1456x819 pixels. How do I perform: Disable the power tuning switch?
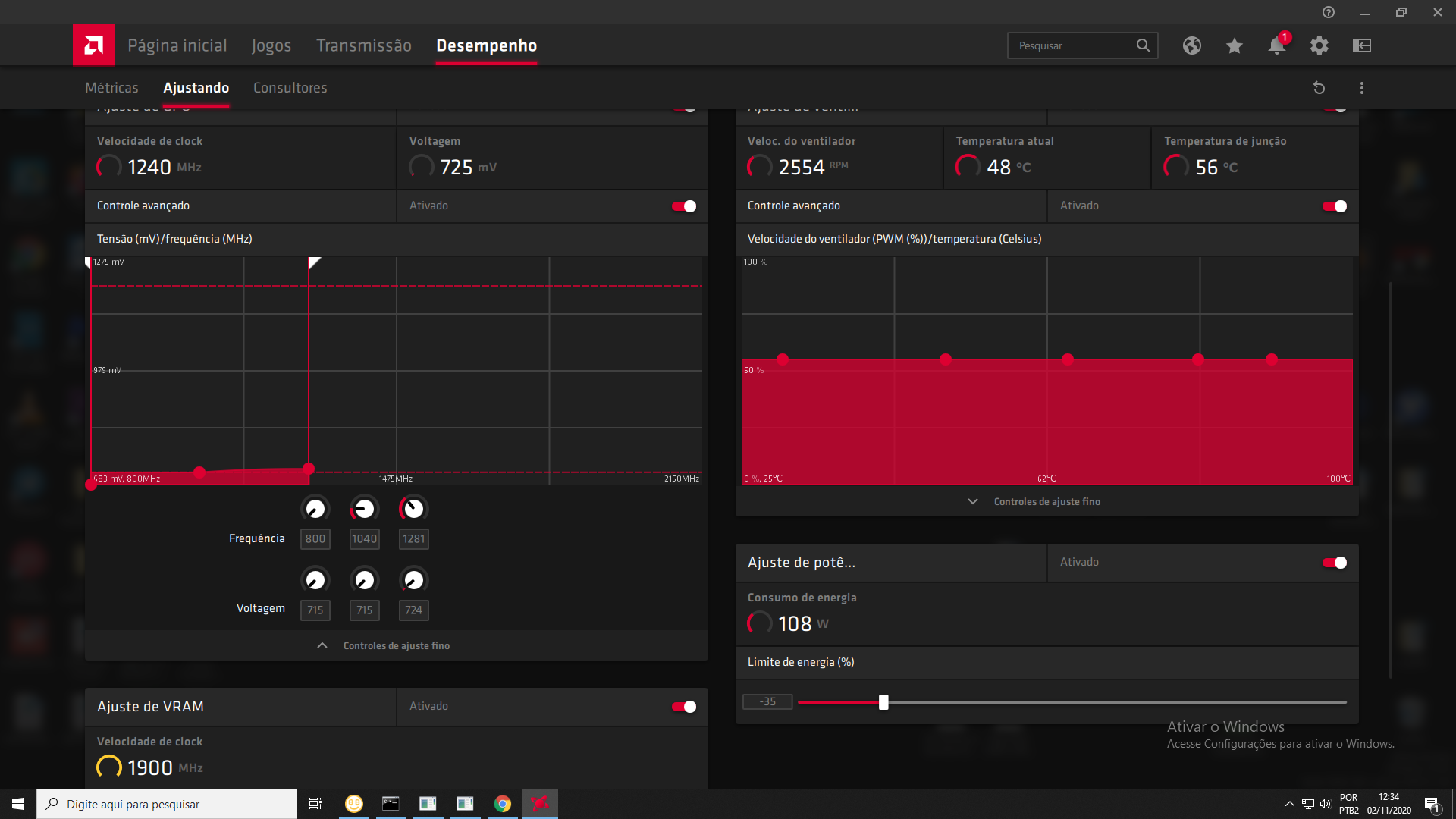(x=1335, y=563)
